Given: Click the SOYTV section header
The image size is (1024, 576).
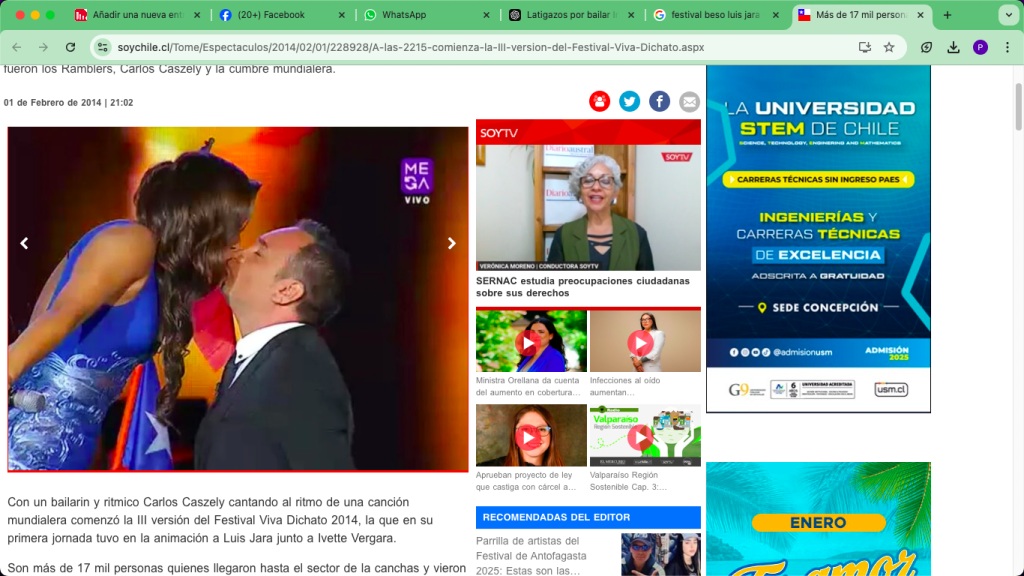Looking at the screenshot, I should click(x=588, y=132).
